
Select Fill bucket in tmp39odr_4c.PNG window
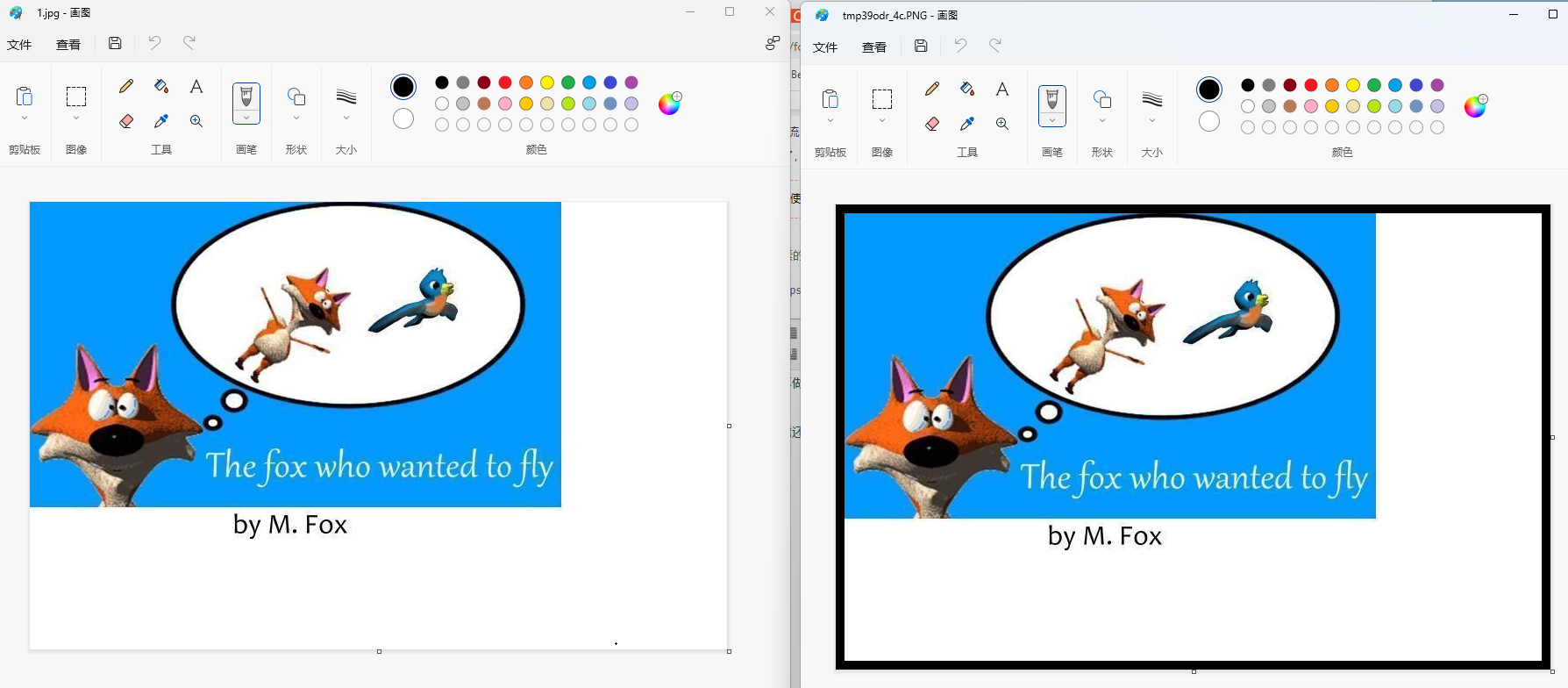[x=967, y=89]
